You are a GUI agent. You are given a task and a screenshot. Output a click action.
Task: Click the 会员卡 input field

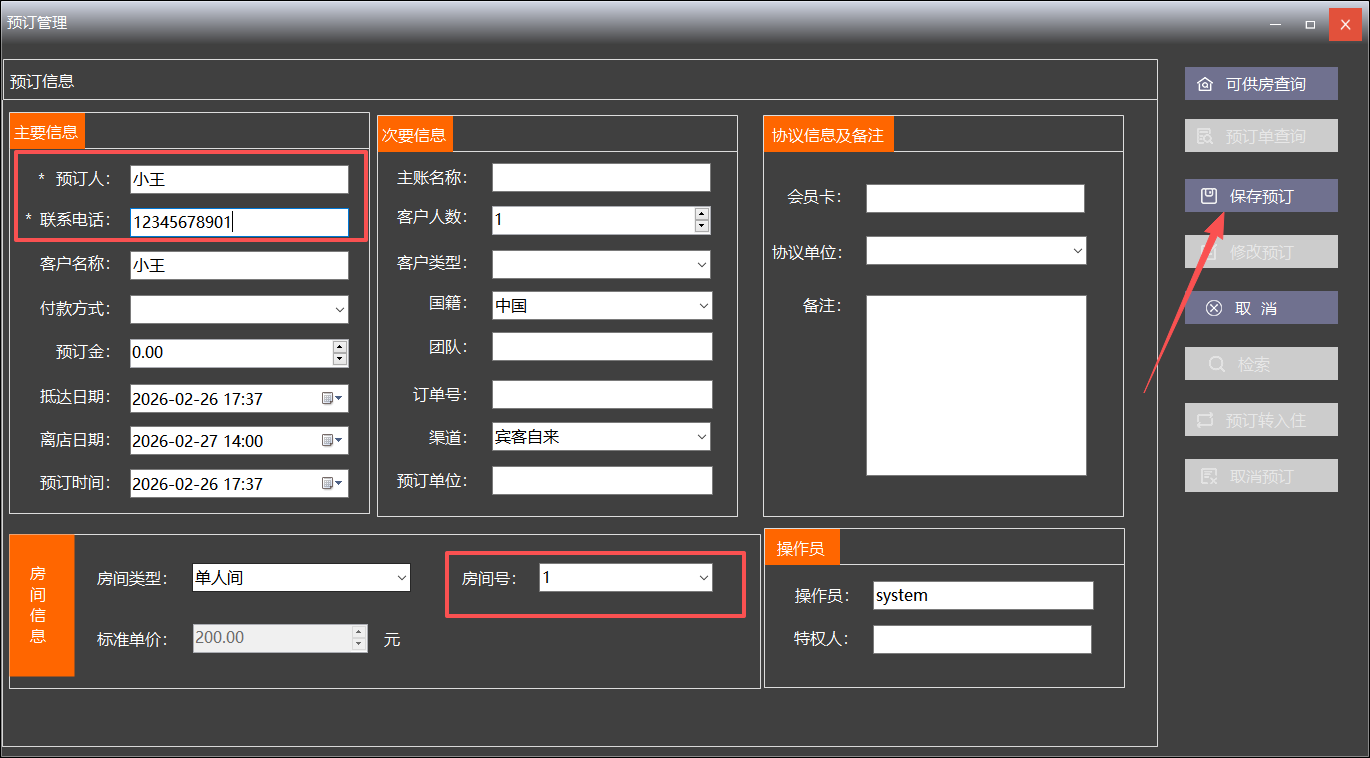(975, 198)
